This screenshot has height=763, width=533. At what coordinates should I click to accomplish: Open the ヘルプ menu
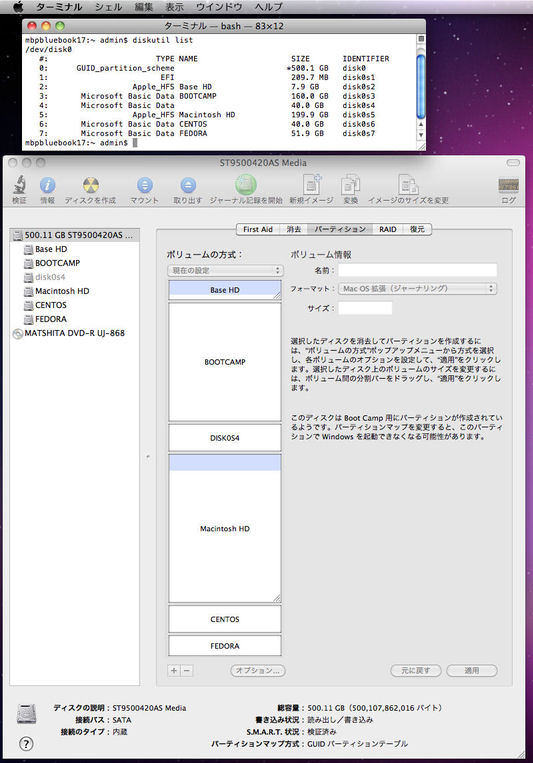coord(268,7)
